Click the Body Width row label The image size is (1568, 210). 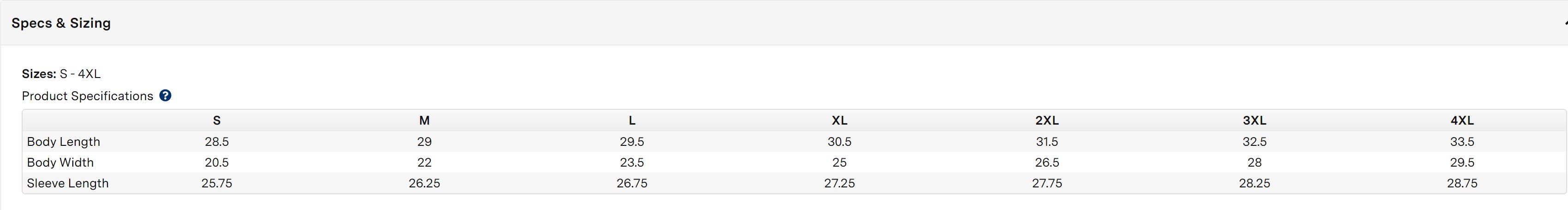[60, 162]
